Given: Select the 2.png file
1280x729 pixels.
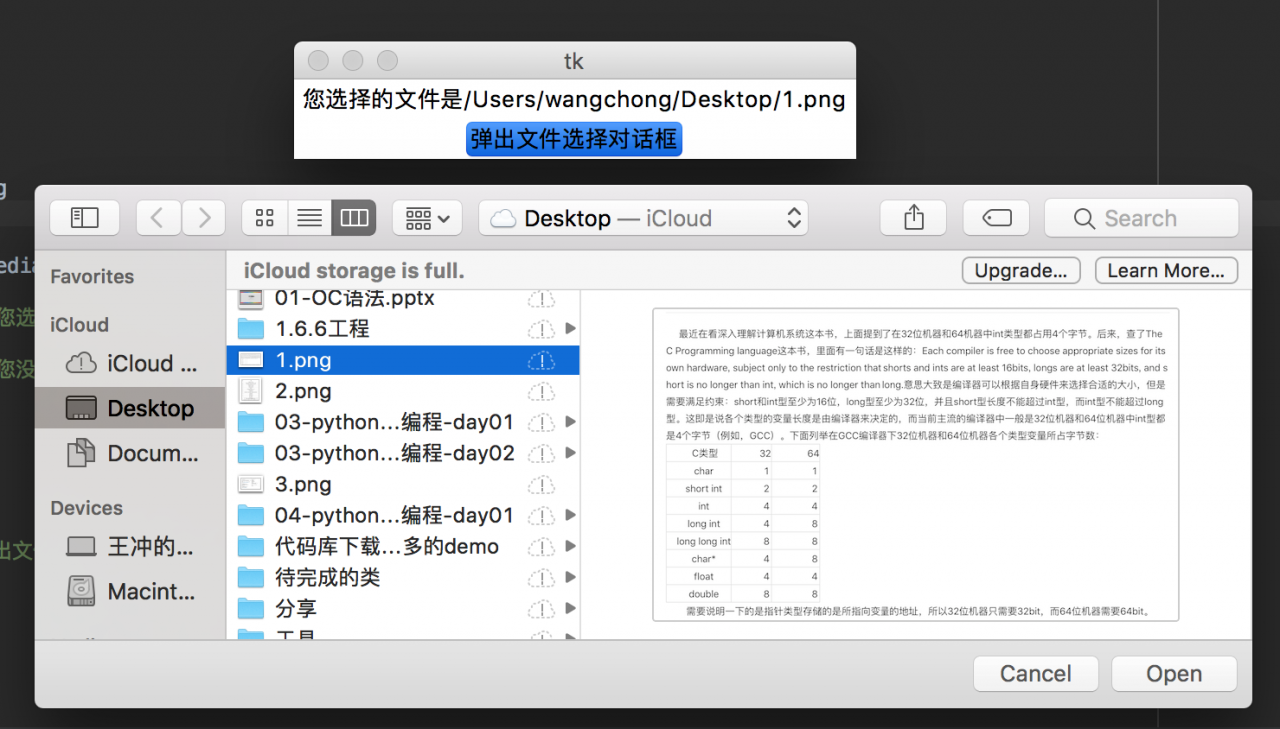Looking at the screenshot, I should tap(403, 391).
